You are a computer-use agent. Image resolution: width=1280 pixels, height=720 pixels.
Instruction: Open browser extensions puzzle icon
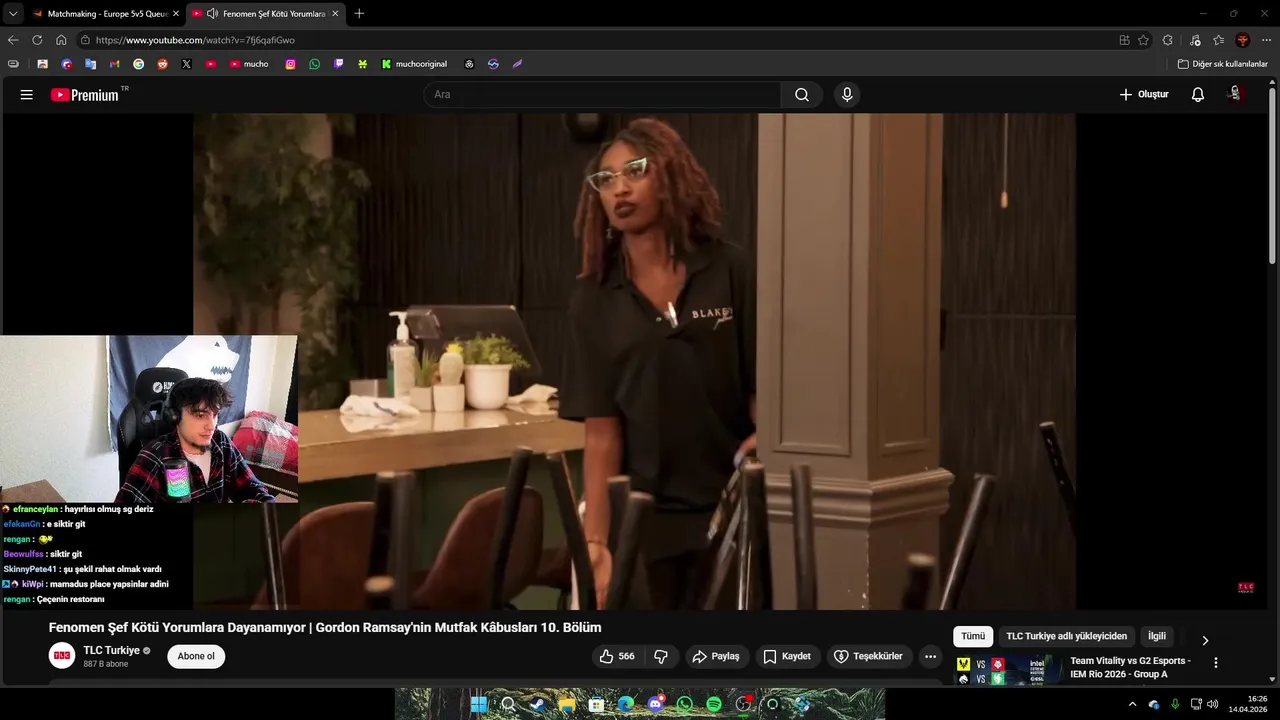(x=1167, y=40)
